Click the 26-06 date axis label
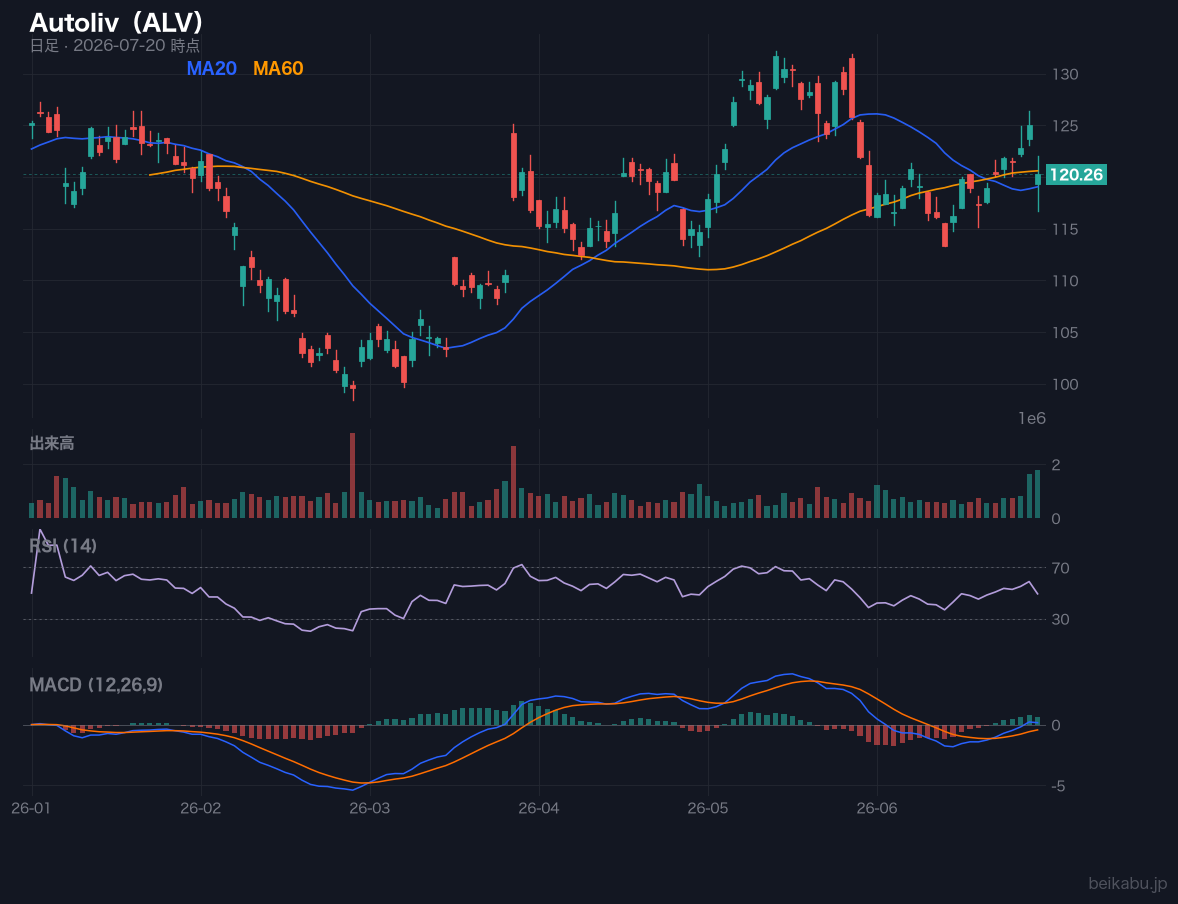Viewport: 1178px width, 904px height. coord(877,809)
